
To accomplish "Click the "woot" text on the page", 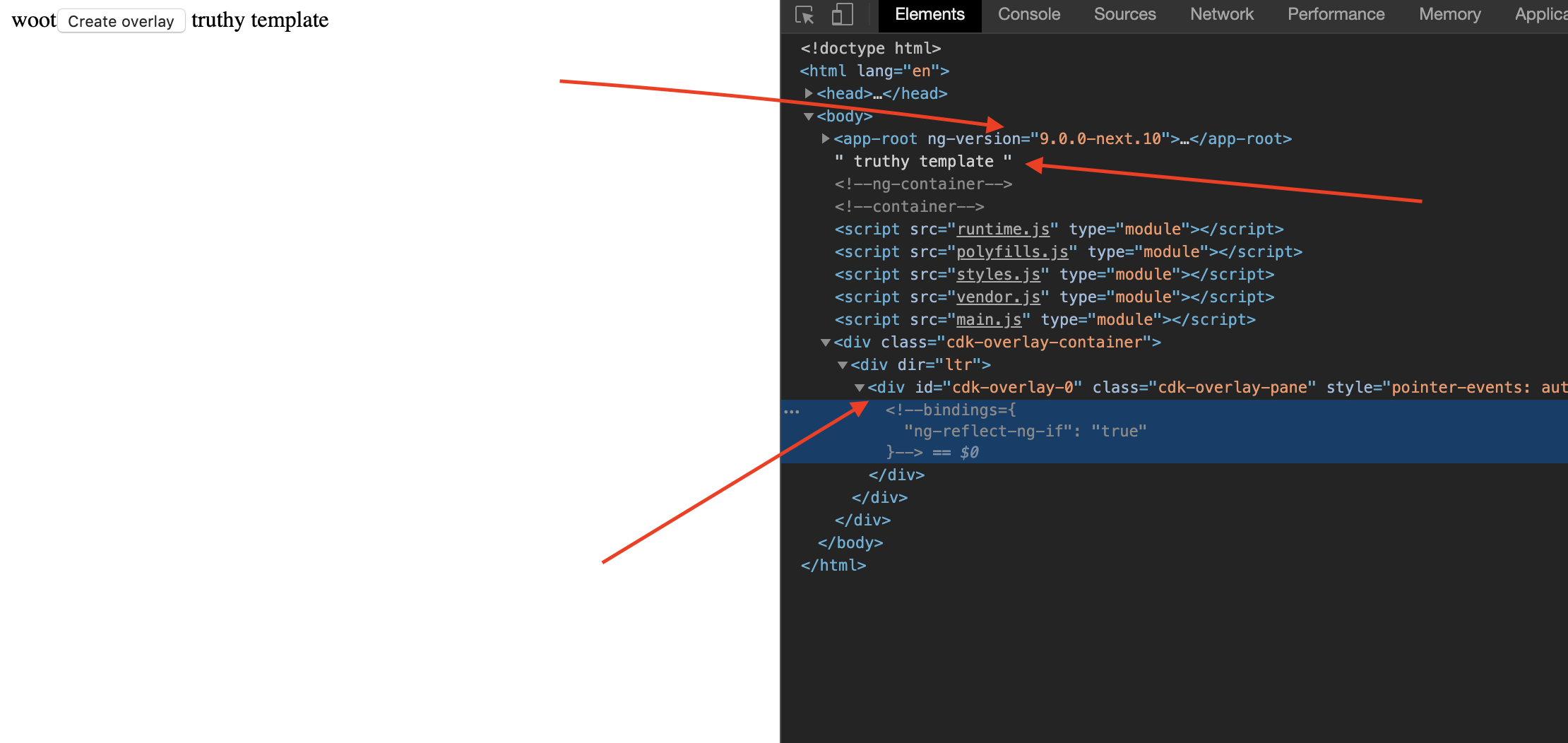I will (34, 20).
